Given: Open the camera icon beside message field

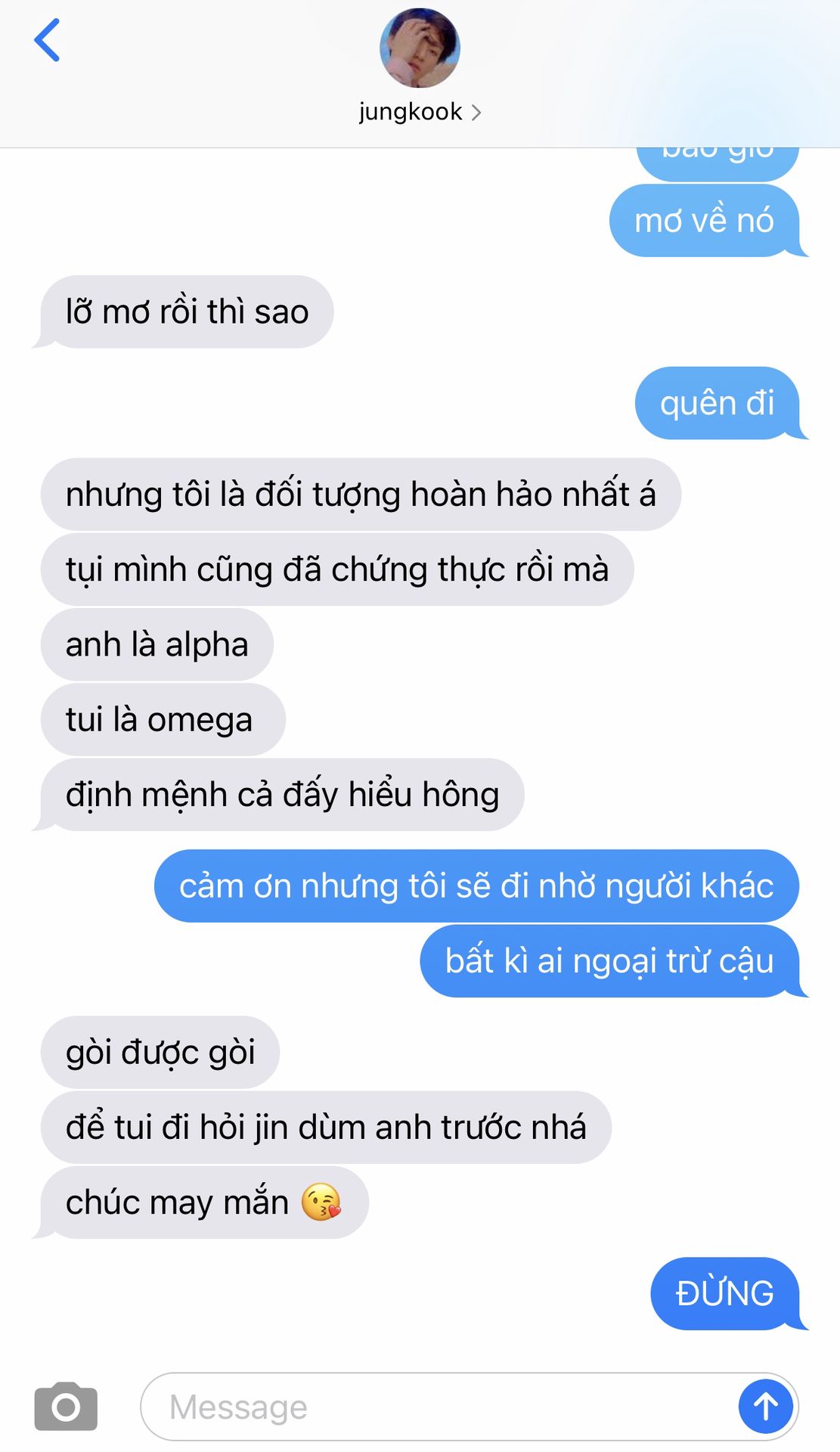Looking at the screenshot, I should 66,1406.
